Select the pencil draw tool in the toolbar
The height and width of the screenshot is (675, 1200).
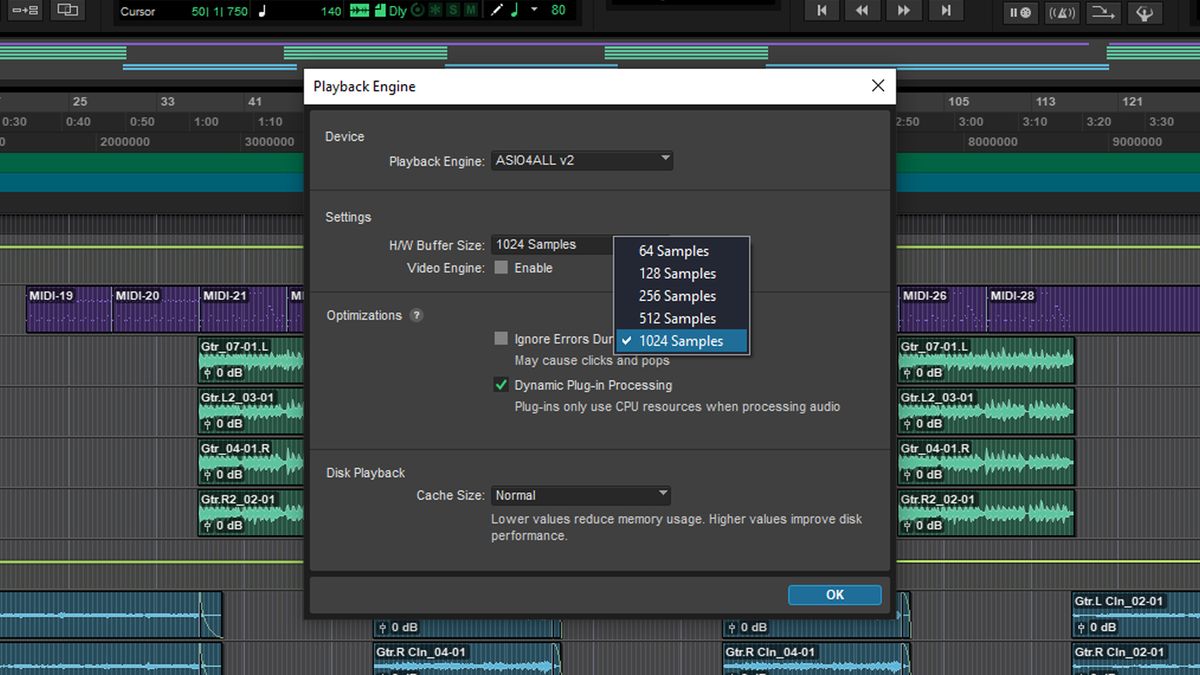(495, 10)
